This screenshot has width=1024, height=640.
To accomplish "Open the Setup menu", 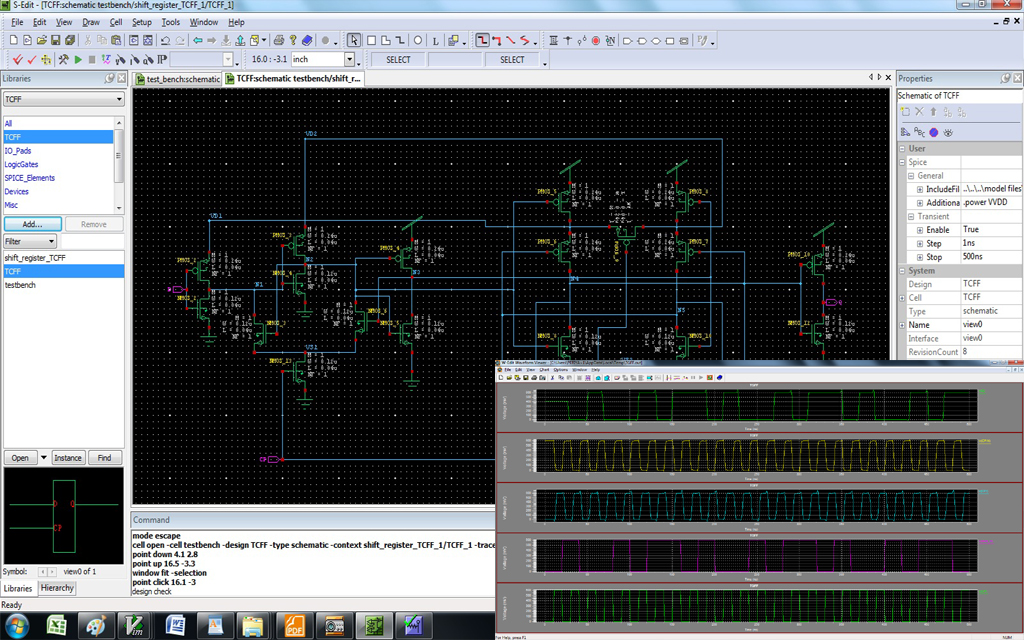I will pyautogui.click(x=142, y=22).
